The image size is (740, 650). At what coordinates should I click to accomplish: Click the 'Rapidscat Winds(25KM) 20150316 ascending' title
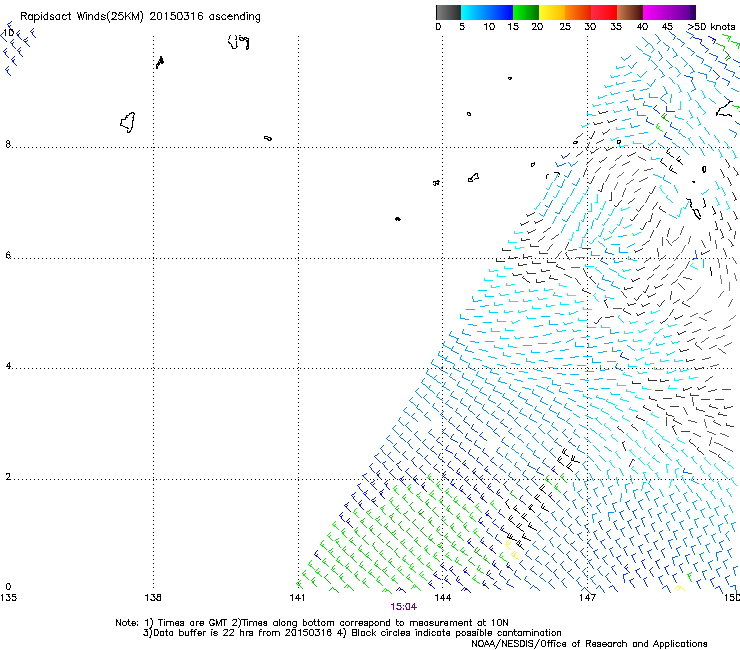tap(140, 17)
